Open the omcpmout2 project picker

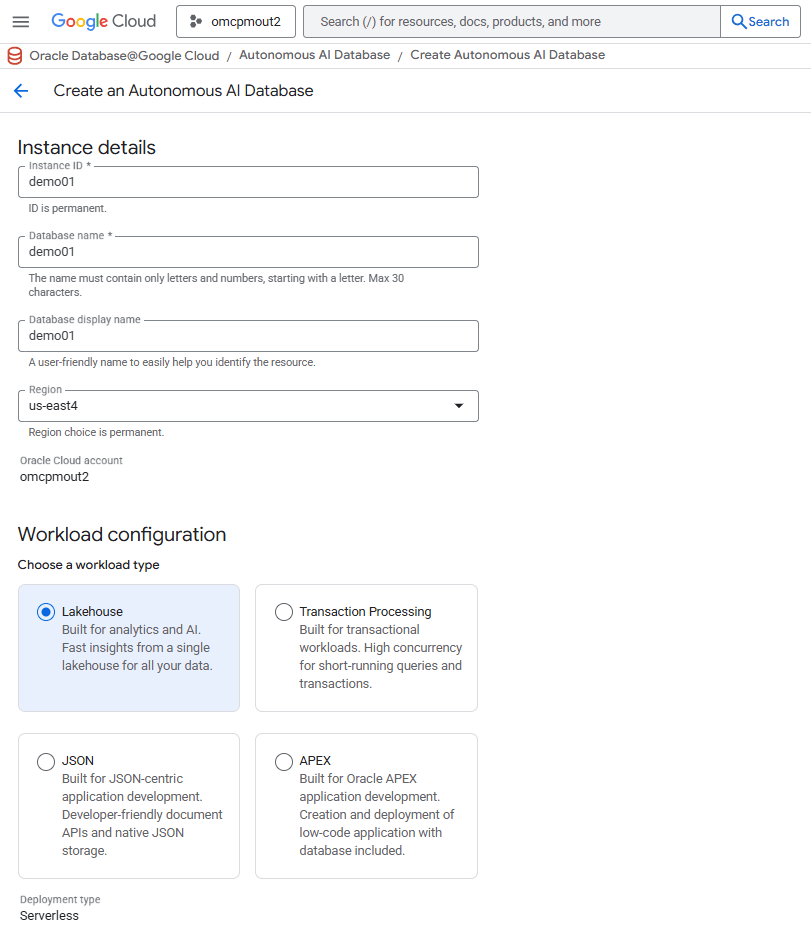(236, 22)
